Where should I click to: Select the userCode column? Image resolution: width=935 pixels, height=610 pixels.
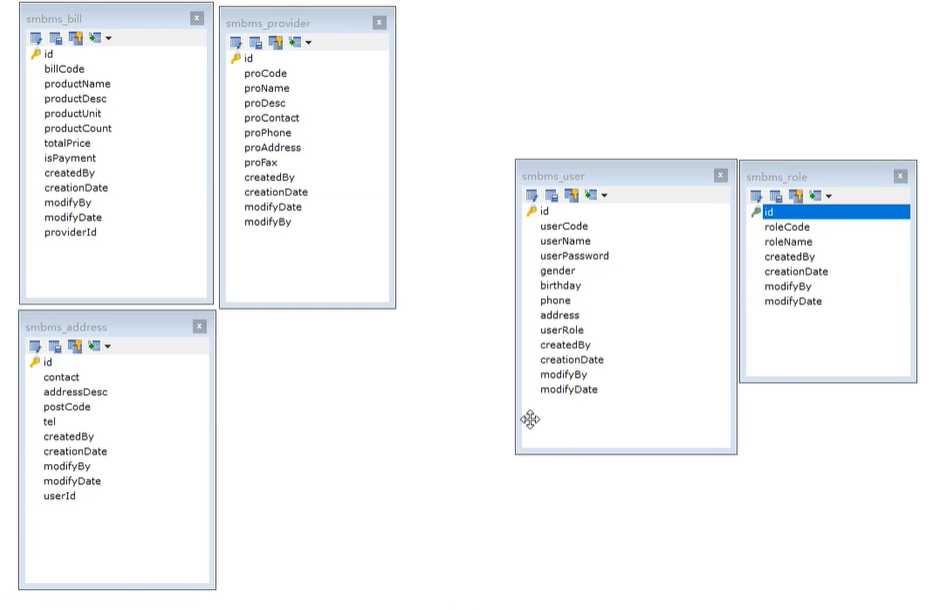pyautogui.click(x=564, y=227)
